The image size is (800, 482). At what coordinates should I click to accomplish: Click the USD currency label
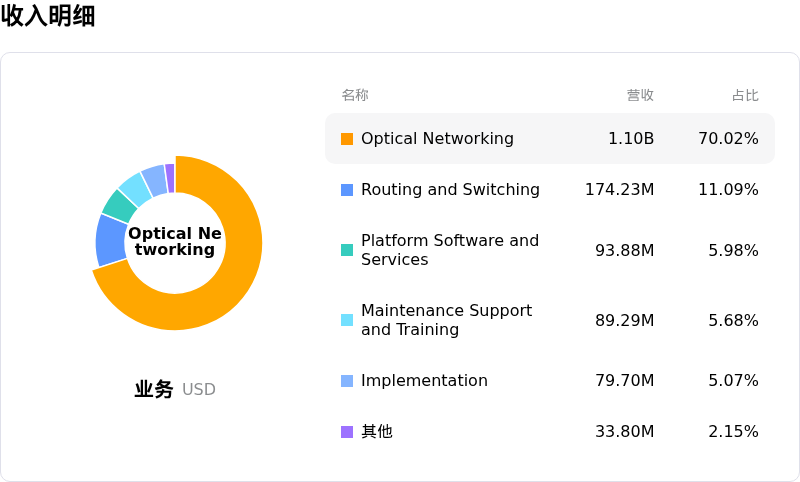point(198,390)
